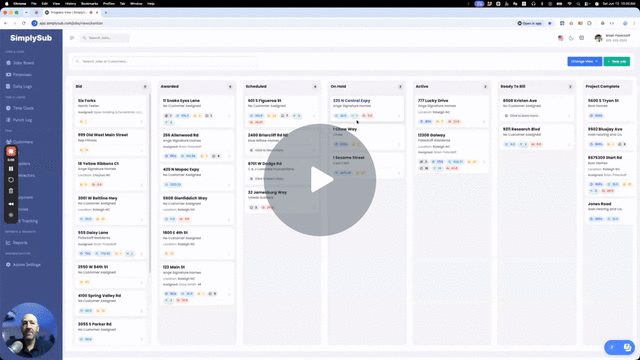Delete the recording with the trash icon

(x=11, y=191)
